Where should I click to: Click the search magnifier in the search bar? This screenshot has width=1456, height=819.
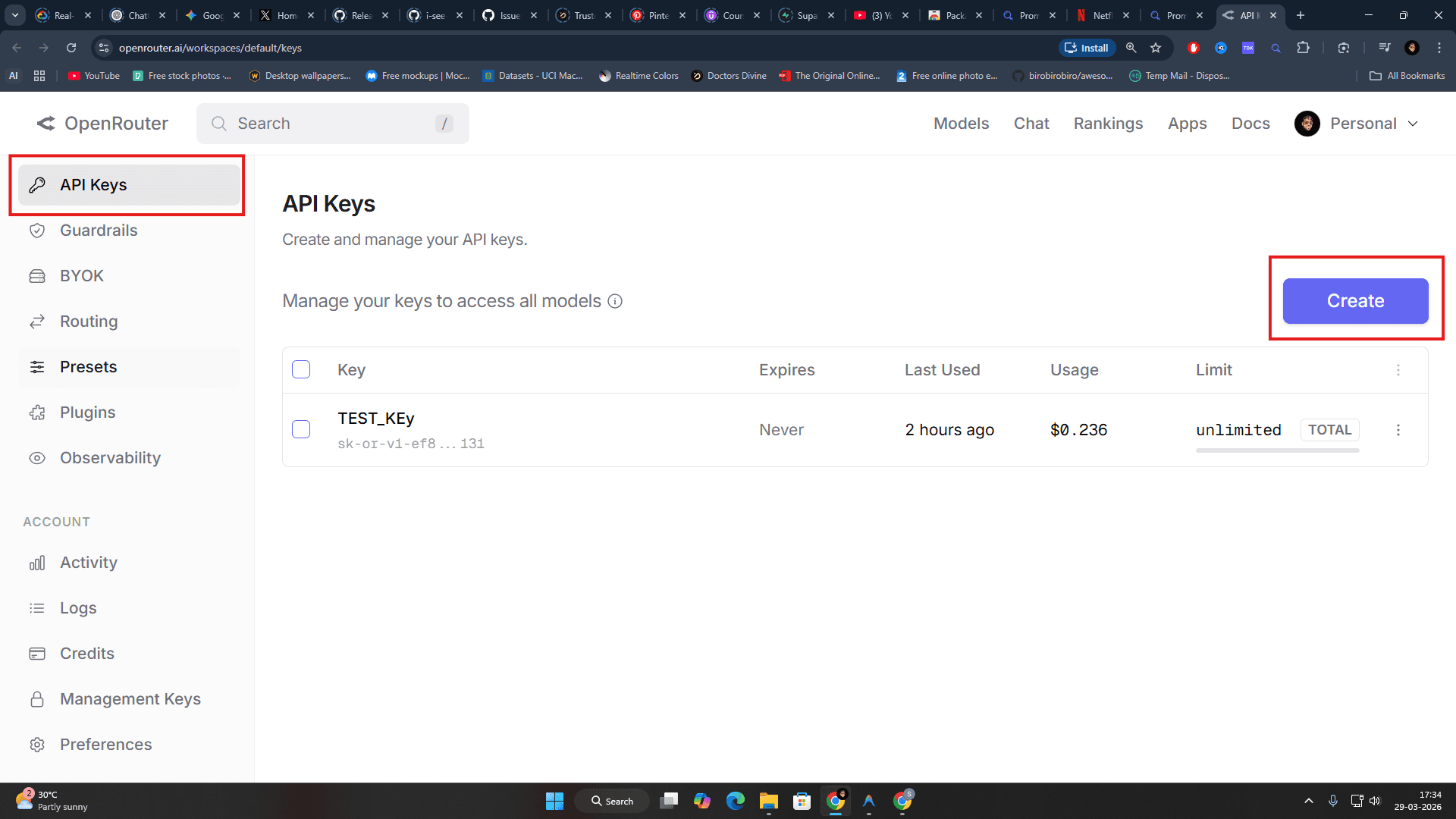(x=218, y=123)
